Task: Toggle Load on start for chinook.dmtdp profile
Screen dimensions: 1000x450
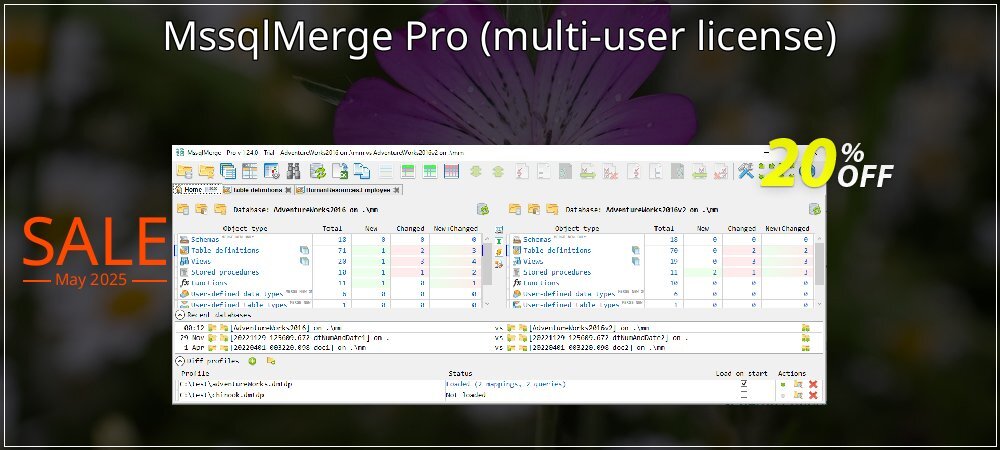Action: tap(744, 395)
